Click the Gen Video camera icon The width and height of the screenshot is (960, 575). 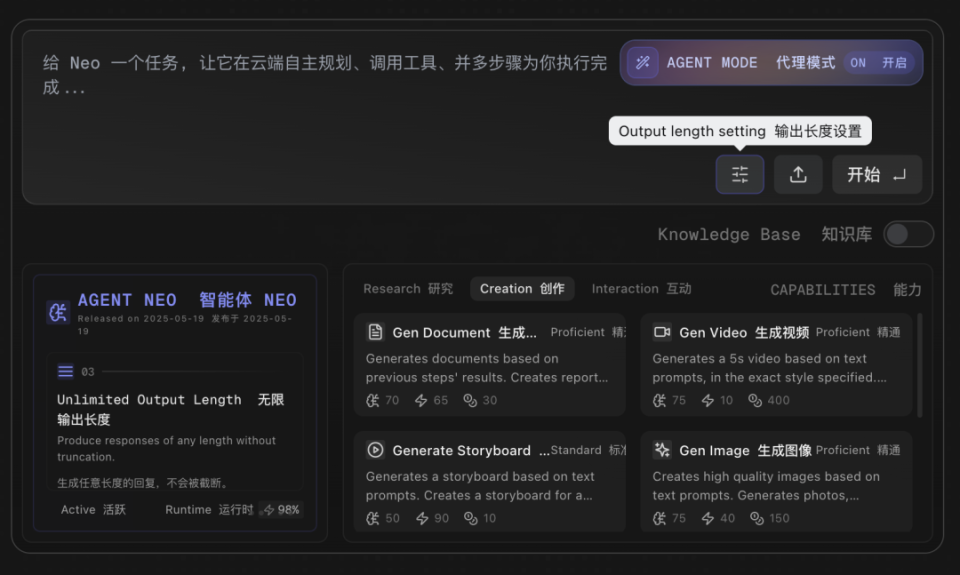(662, 332)
